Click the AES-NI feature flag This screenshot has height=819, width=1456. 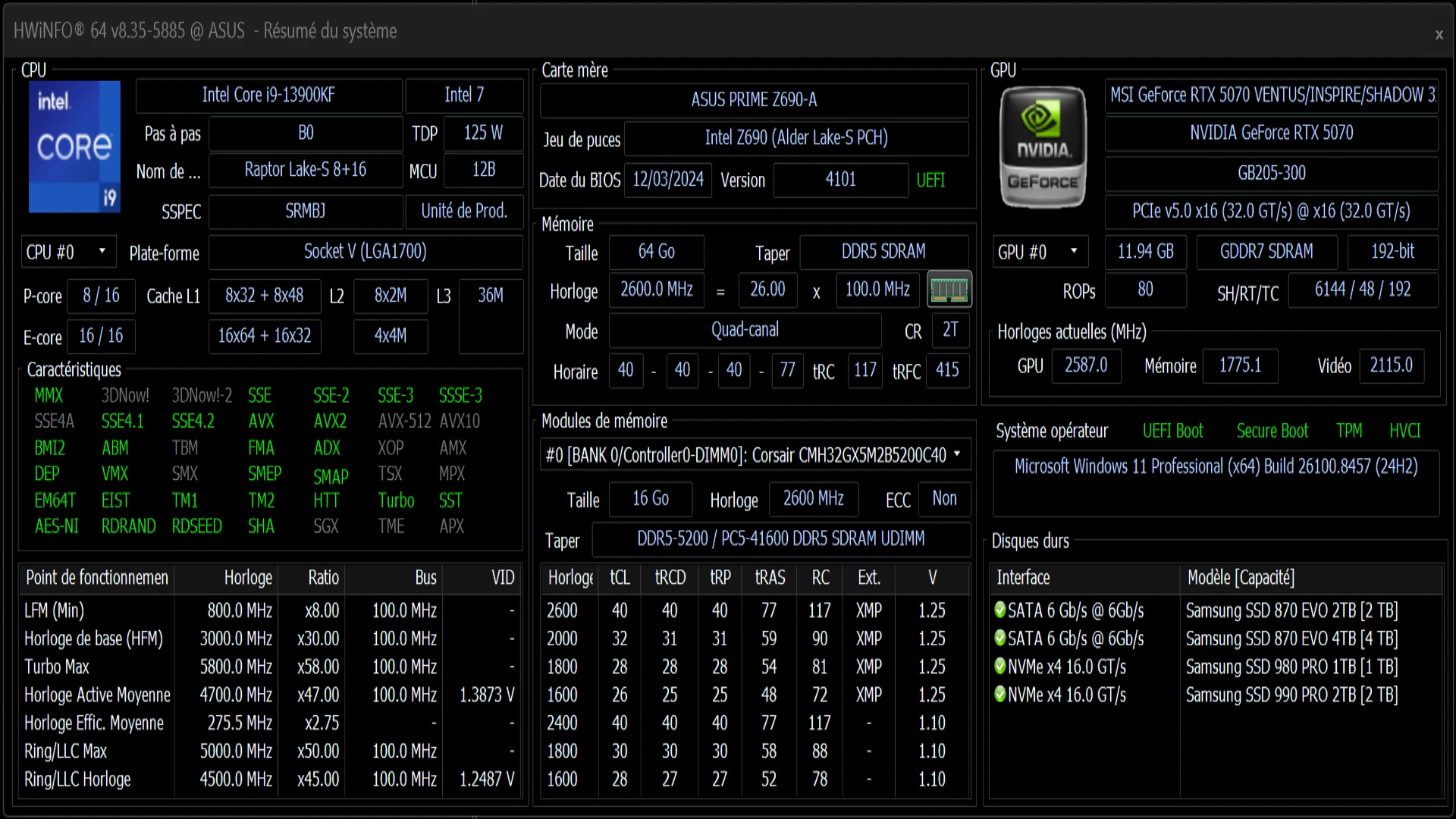tap(56, 526)
